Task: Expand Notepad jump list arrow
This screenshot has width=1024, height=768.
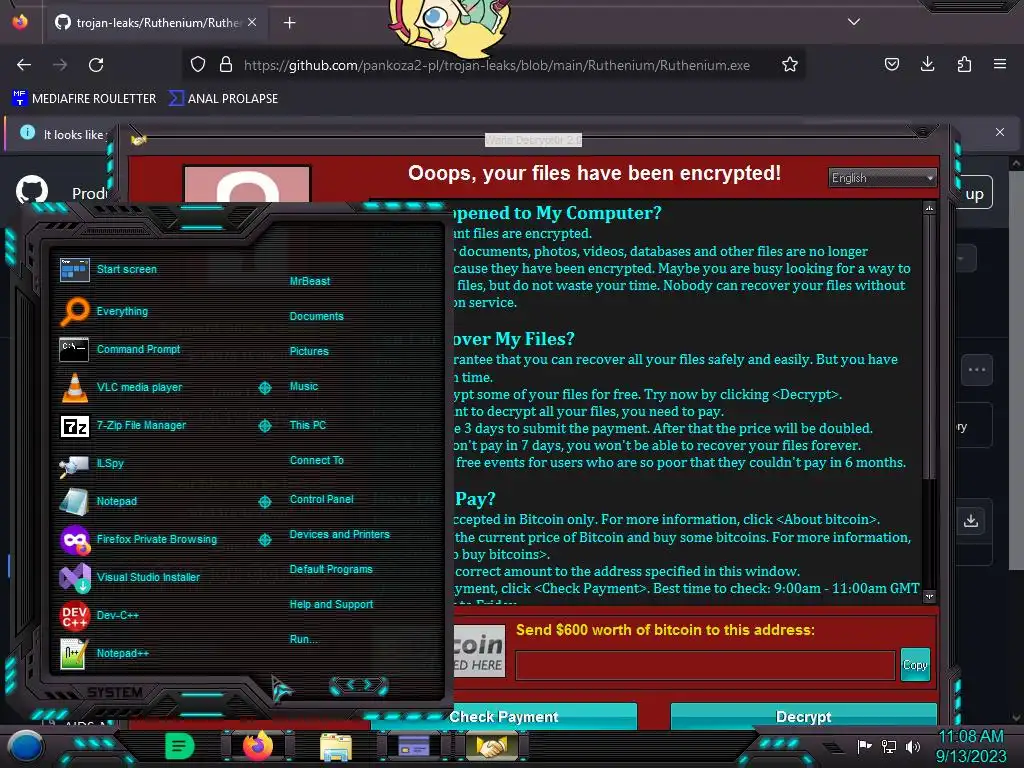Action: [264, 502]
